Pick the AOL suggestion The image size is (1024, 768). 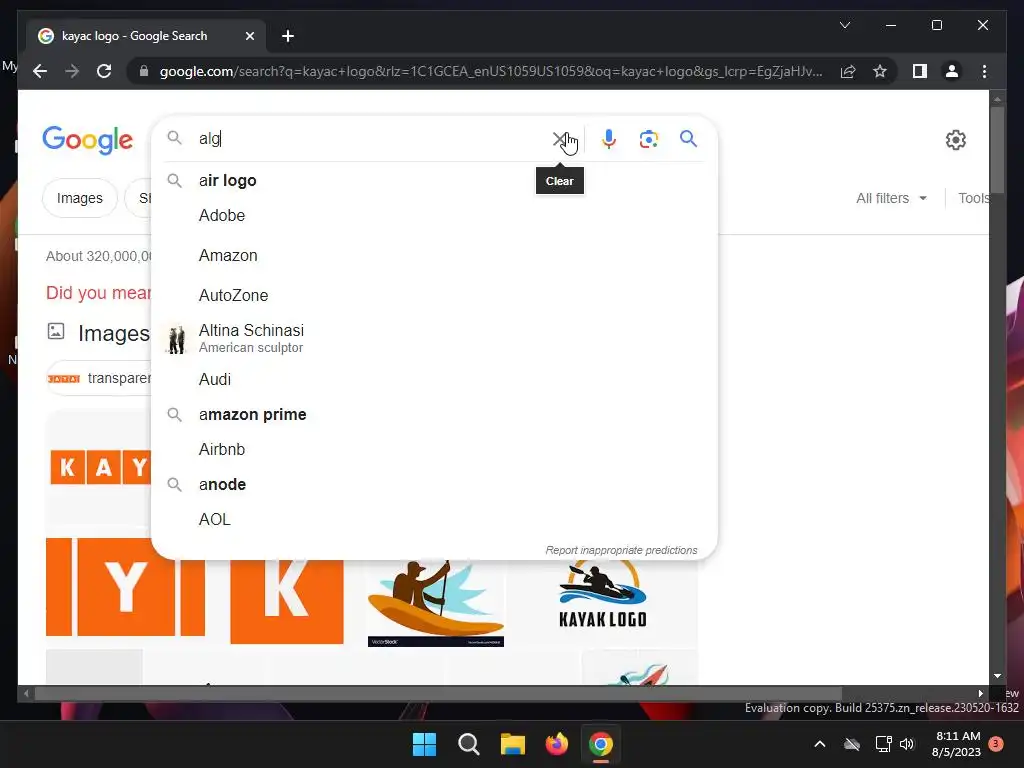coord(434,519)
